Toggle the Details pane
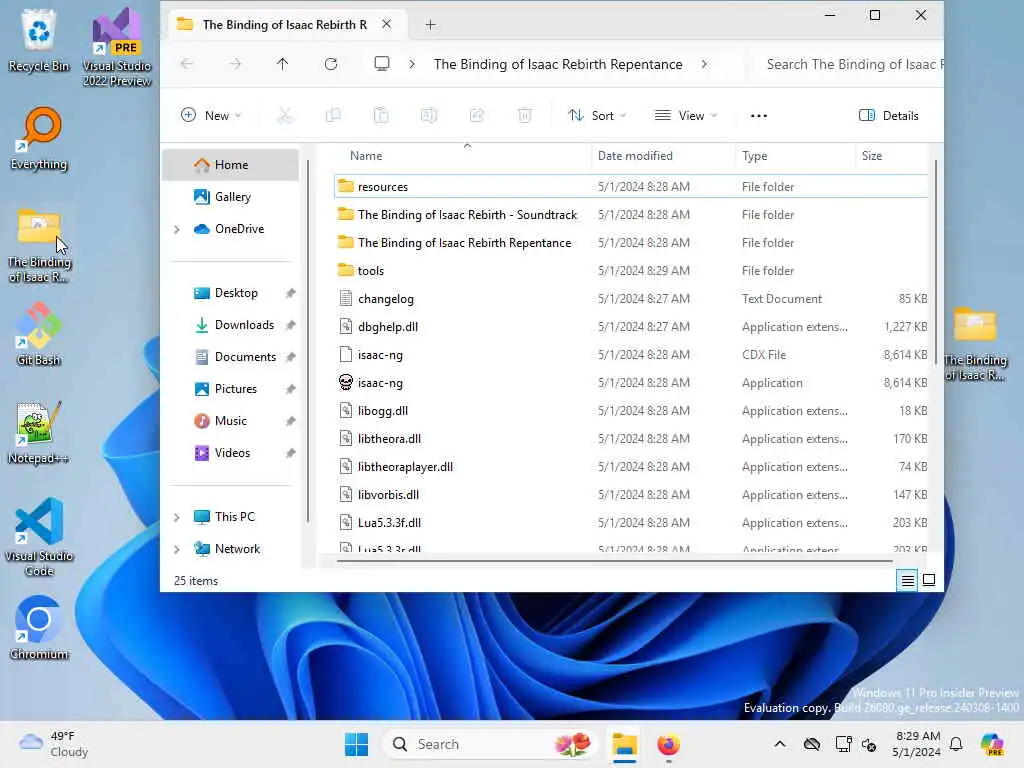 tap(888, 116)
